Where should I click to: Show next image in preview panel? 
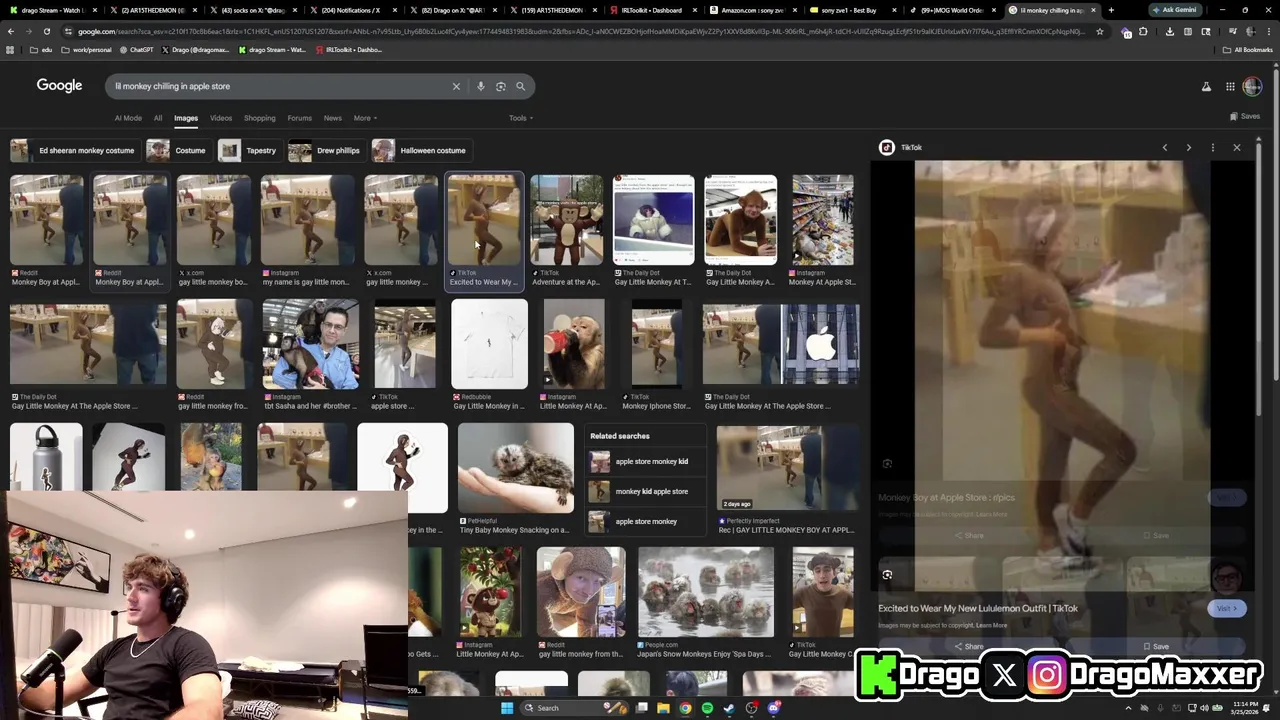coord(1188,147)
